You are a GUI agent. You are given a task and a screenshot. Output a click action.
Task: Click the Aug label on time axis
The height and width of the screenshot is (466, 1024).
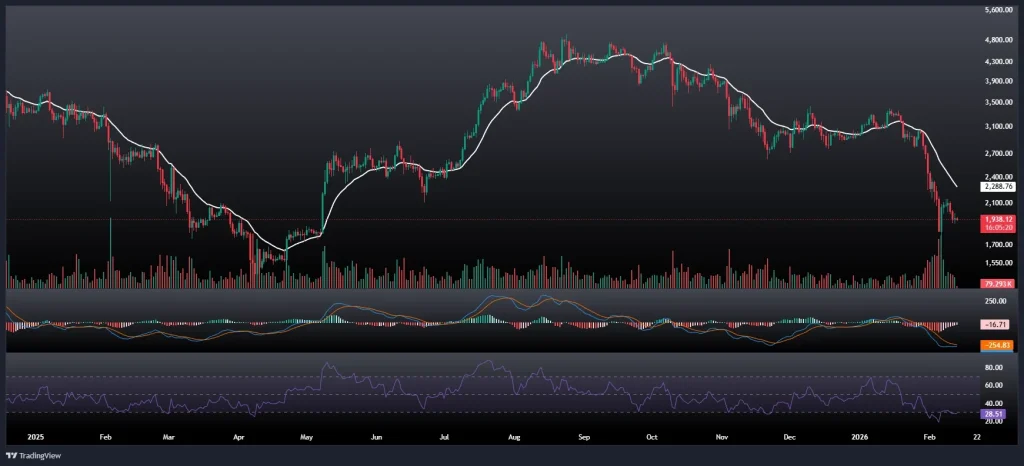point(514,437)
